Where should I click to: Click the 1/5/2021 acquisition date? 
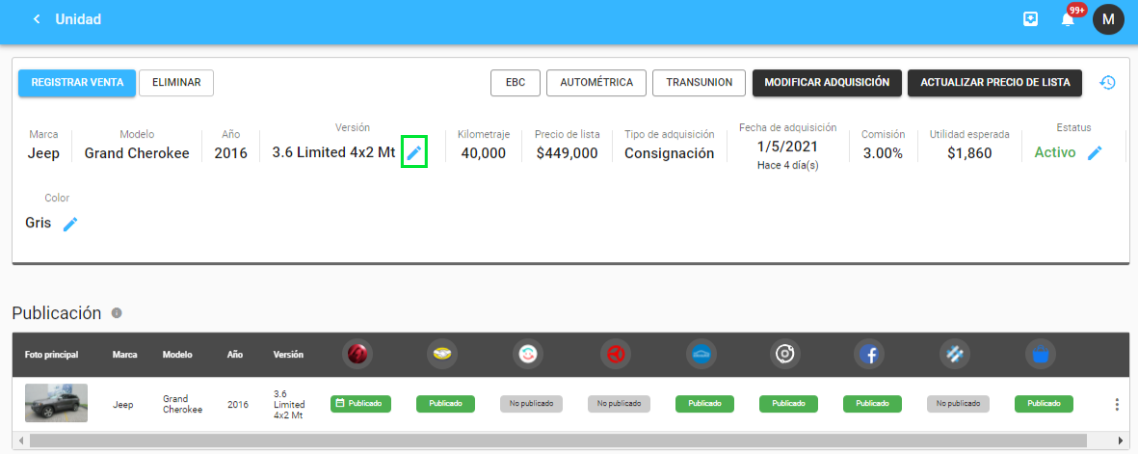pyautogui.click(x=787, y=146)
